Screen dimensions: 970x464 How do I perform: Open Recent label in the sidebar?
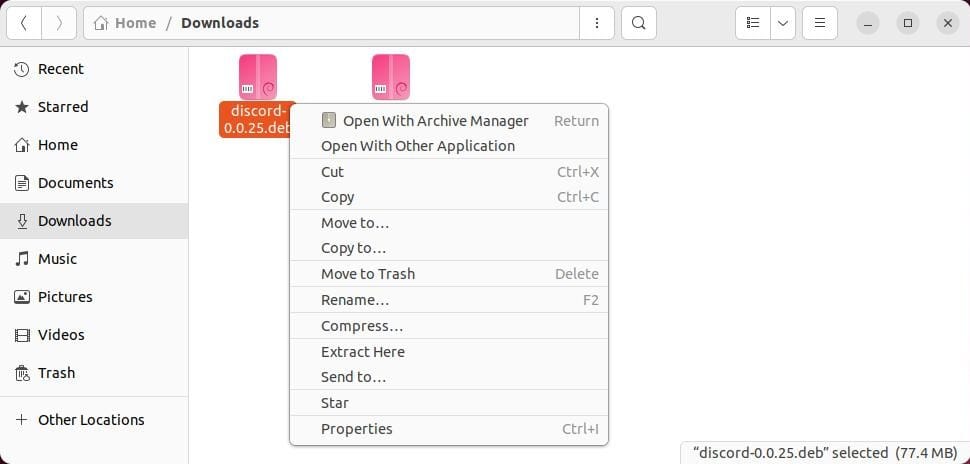point(61,69)
